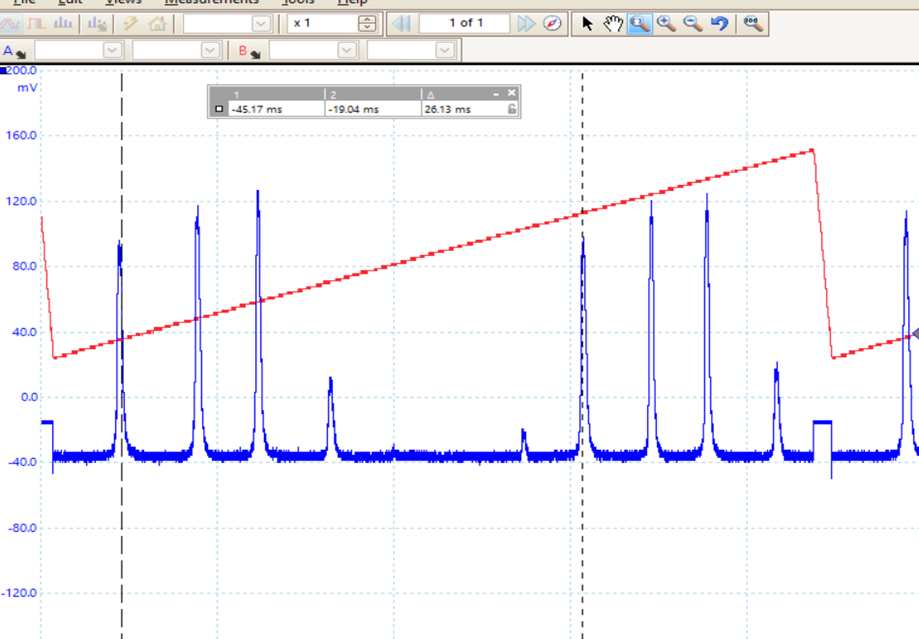Decrease zoom factor with x 1 down arrow
Screen dimensions: 919x639
pyautogui.click(x=367, y=28)
